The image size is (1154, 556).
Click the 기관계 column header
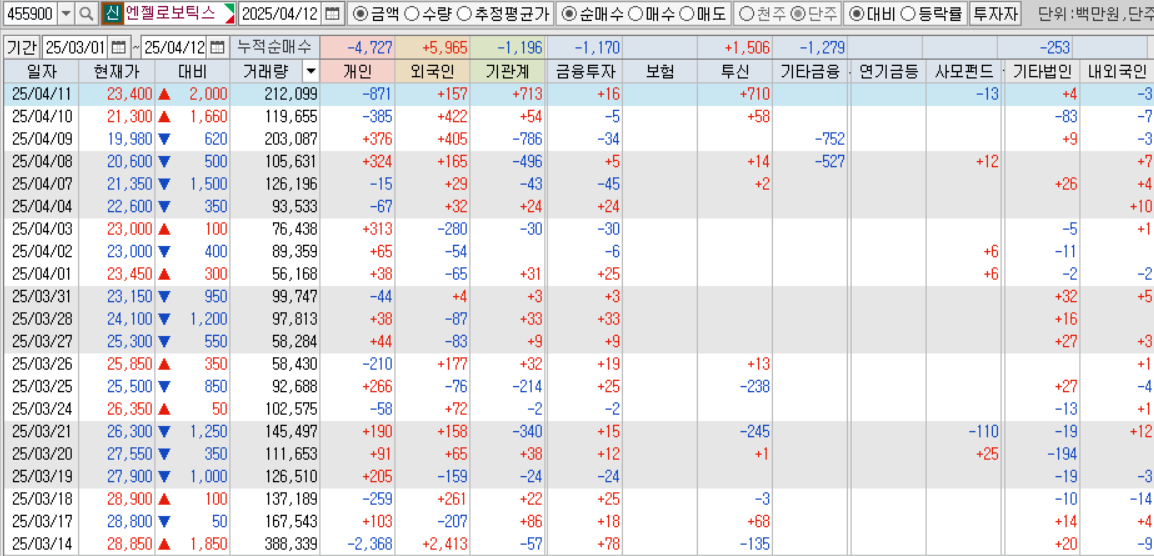click(508, 72)
